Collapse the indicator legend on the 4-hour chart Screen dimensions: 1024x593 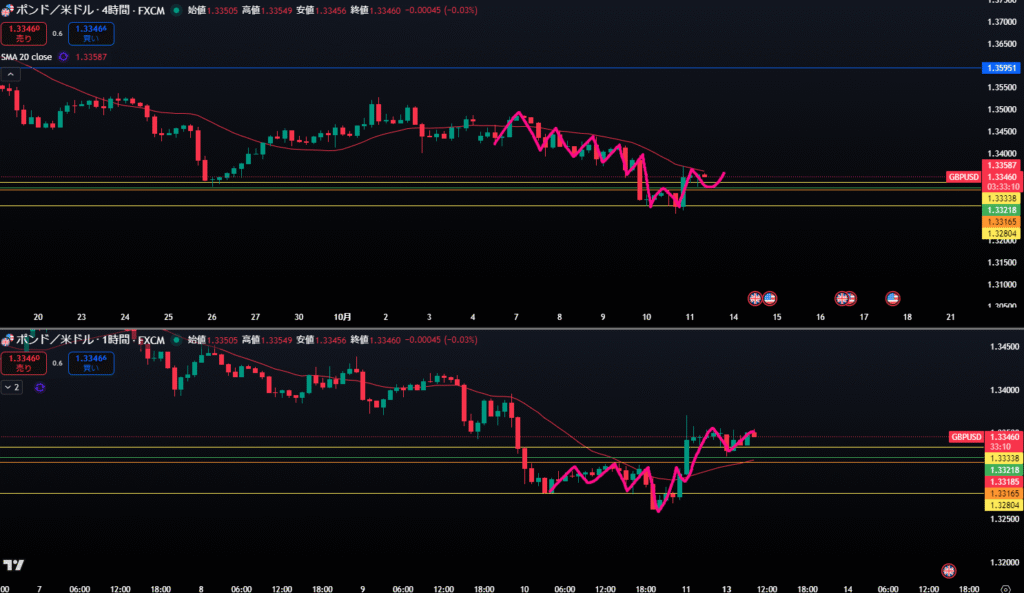point(9,74)
